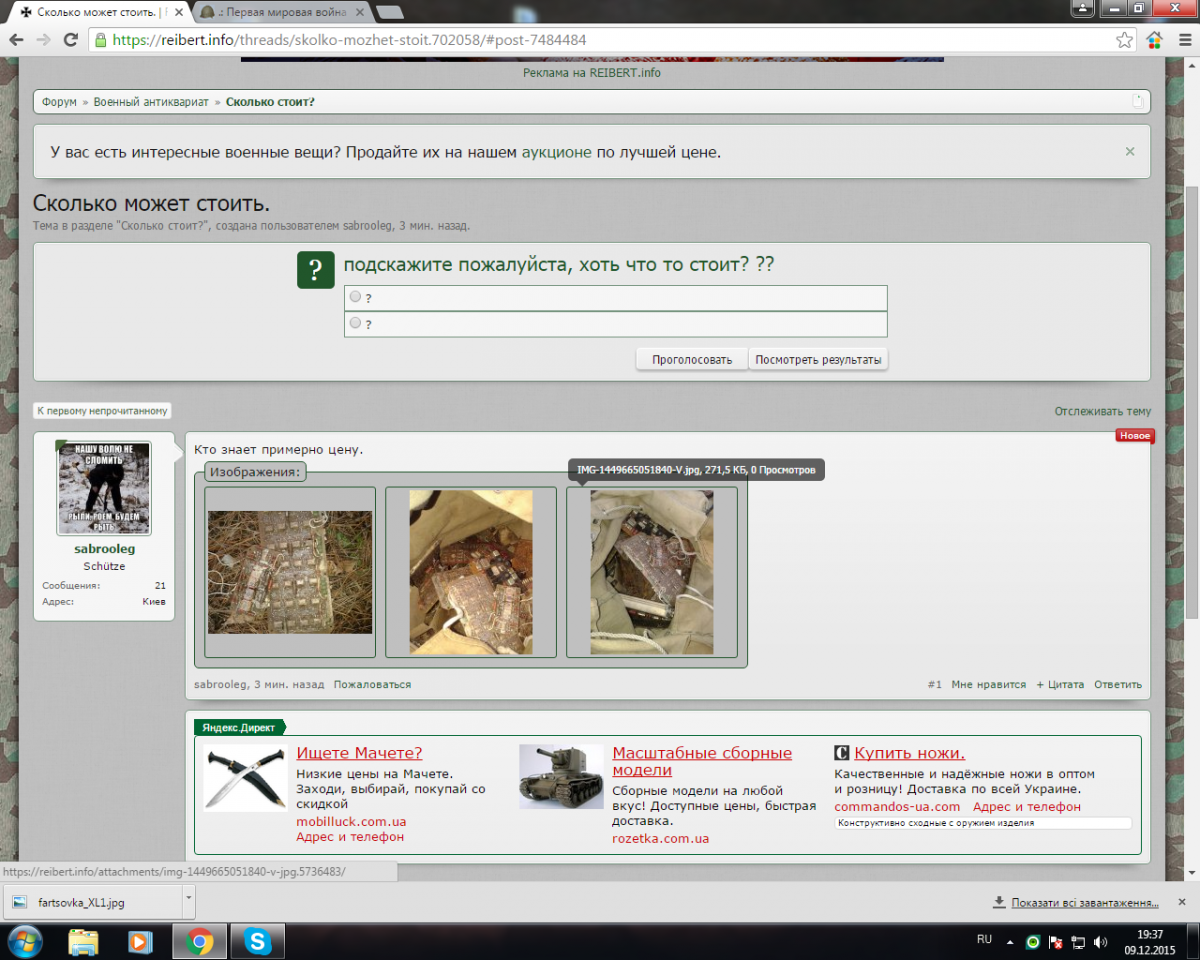This screenshot has height=960, width=1200.
Task: Click the browser address bar
Action: (x=600, y=40)
